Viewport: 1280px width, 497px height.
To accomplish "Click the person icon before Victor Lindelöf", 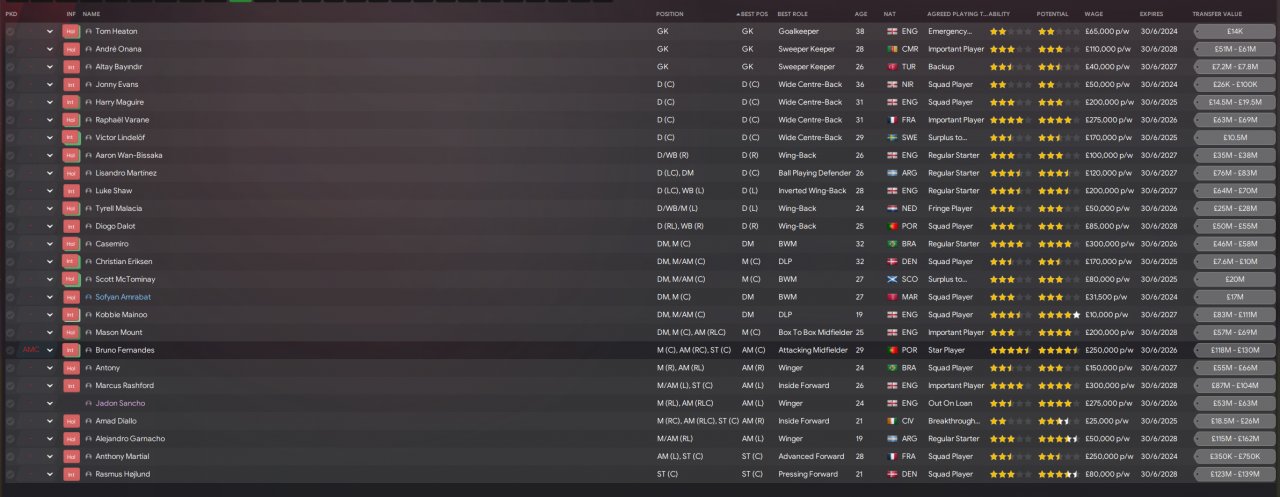I will (89, 138).
